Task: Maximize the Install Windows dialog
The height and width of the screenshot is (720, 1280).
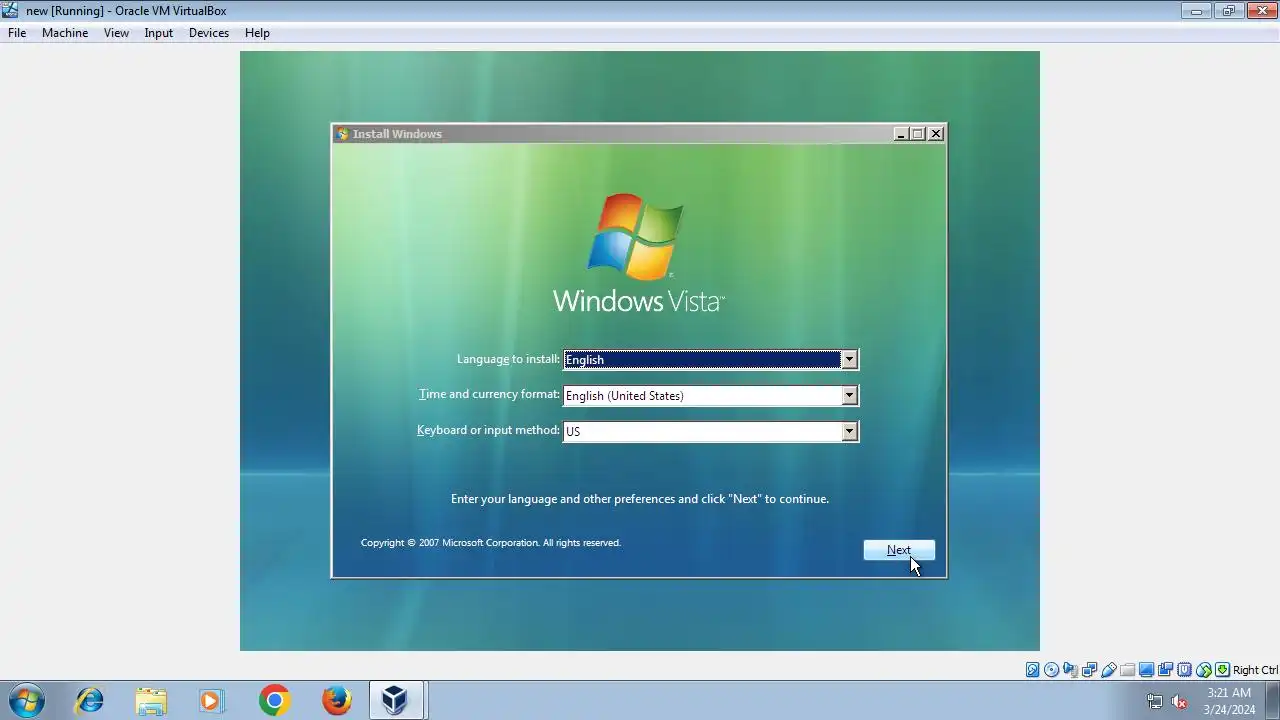Action: coord(918,134)
